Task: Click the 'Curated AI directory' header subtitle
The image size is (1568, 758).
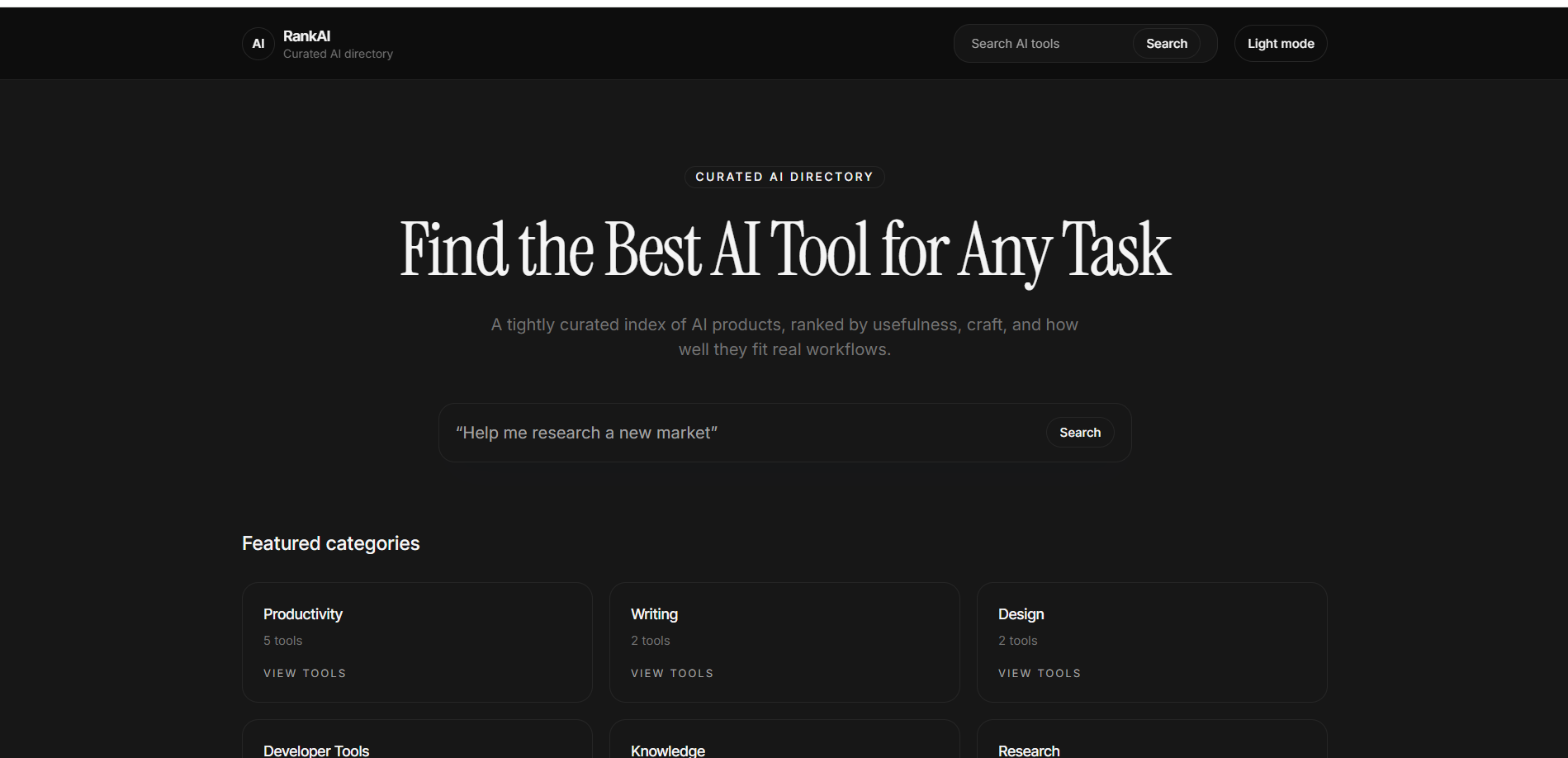Action: point(338,54)
